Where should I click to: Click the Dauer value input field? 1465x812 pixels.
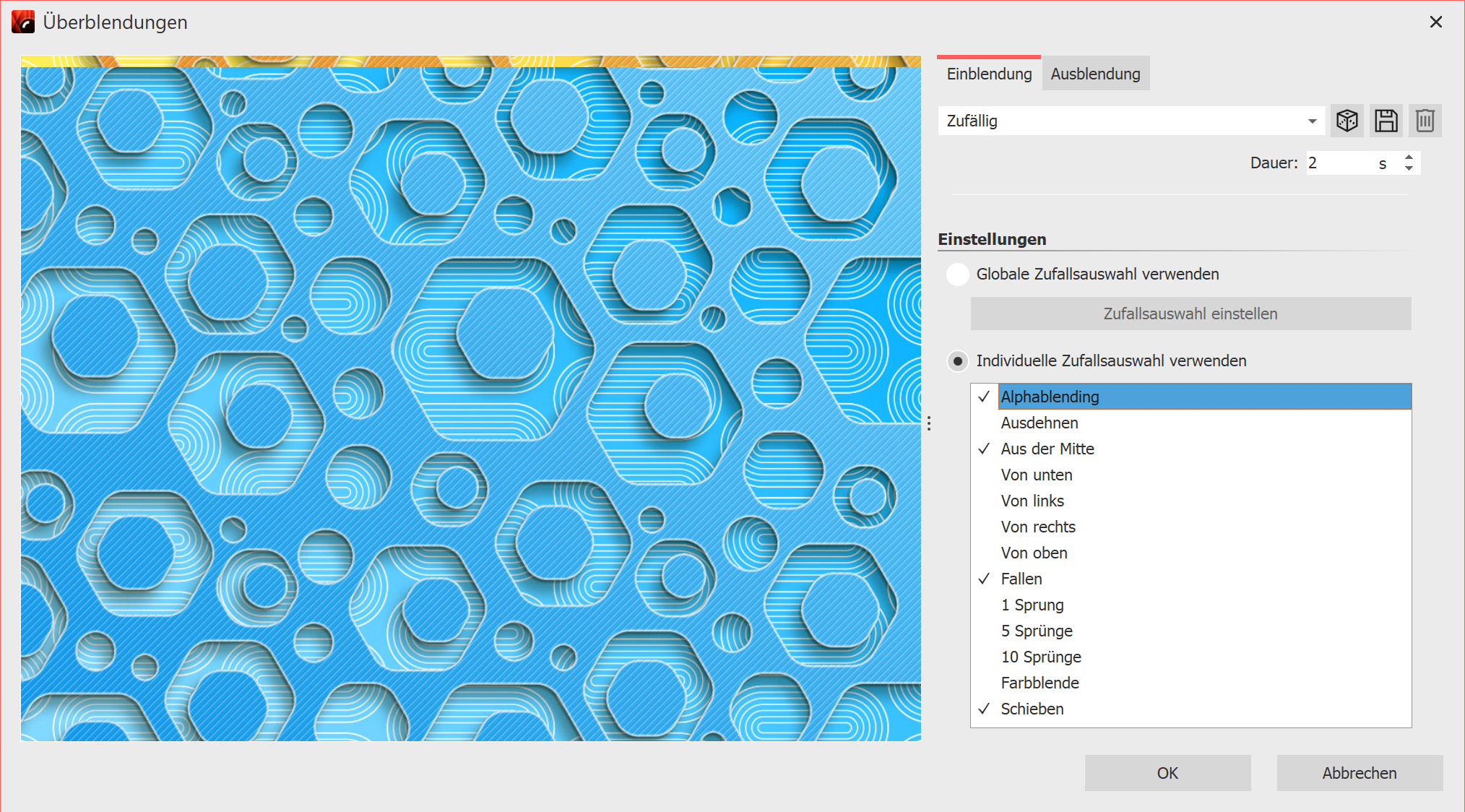(1338, 163)
